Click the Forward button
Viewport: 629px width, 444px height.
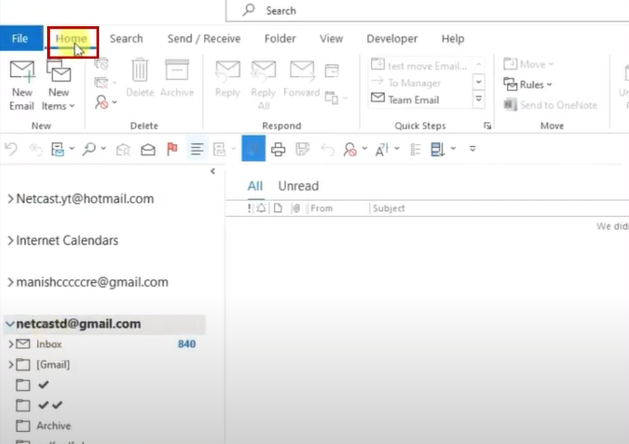point(302,79)
